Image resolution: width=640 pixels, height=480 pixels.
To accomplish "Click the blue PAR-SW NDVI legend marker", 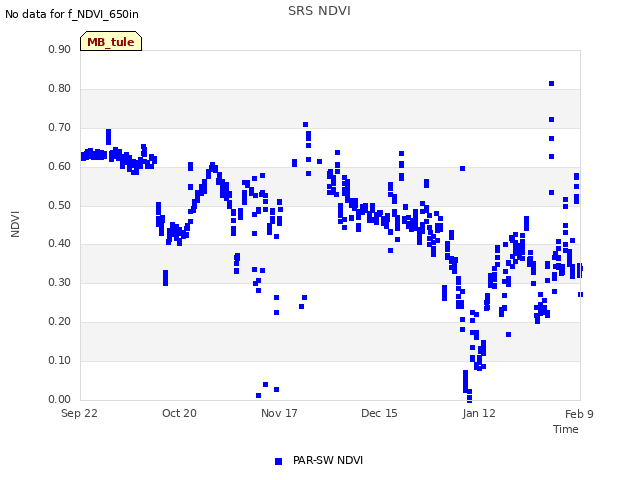I will coord(278,461).
